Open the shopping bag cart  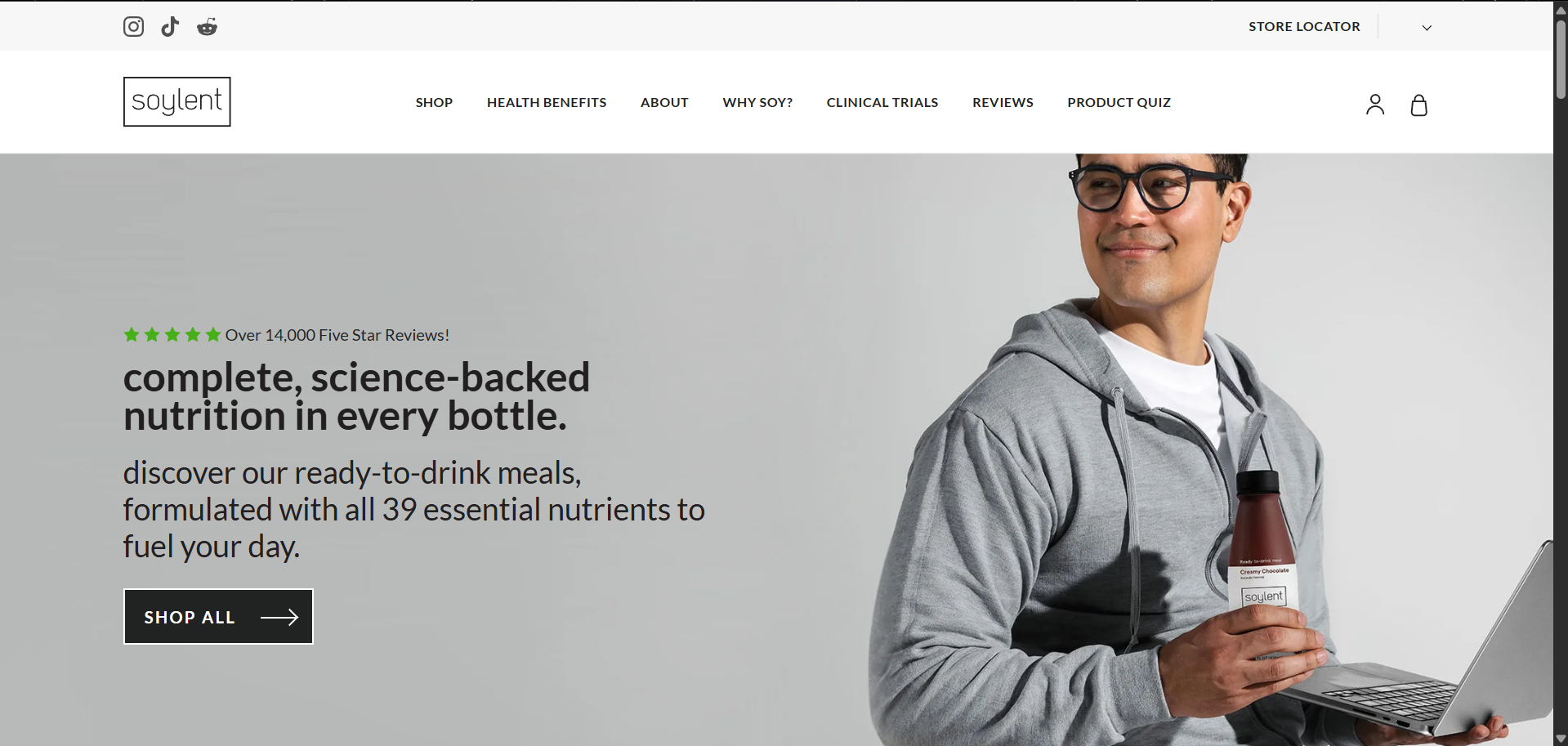point(1419,105)
